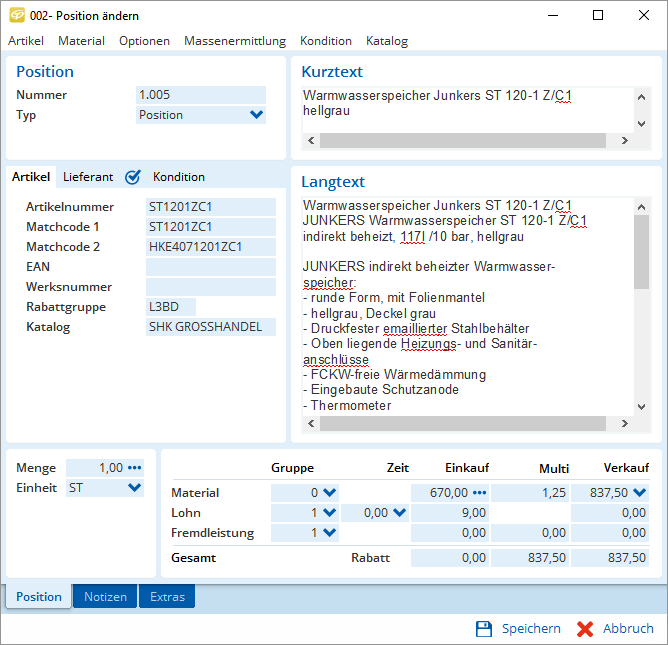Click the Speichern floppy disk icon
The height and width of the screenshot is (645, 668).
tap(484, 629)
